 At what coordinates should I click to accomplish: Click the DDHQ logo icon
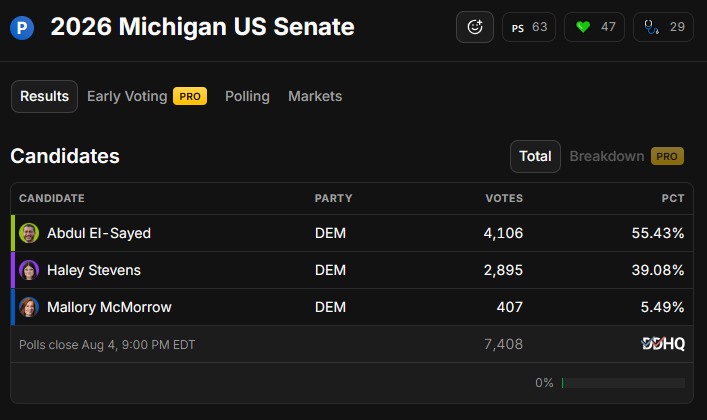(663, 344)
